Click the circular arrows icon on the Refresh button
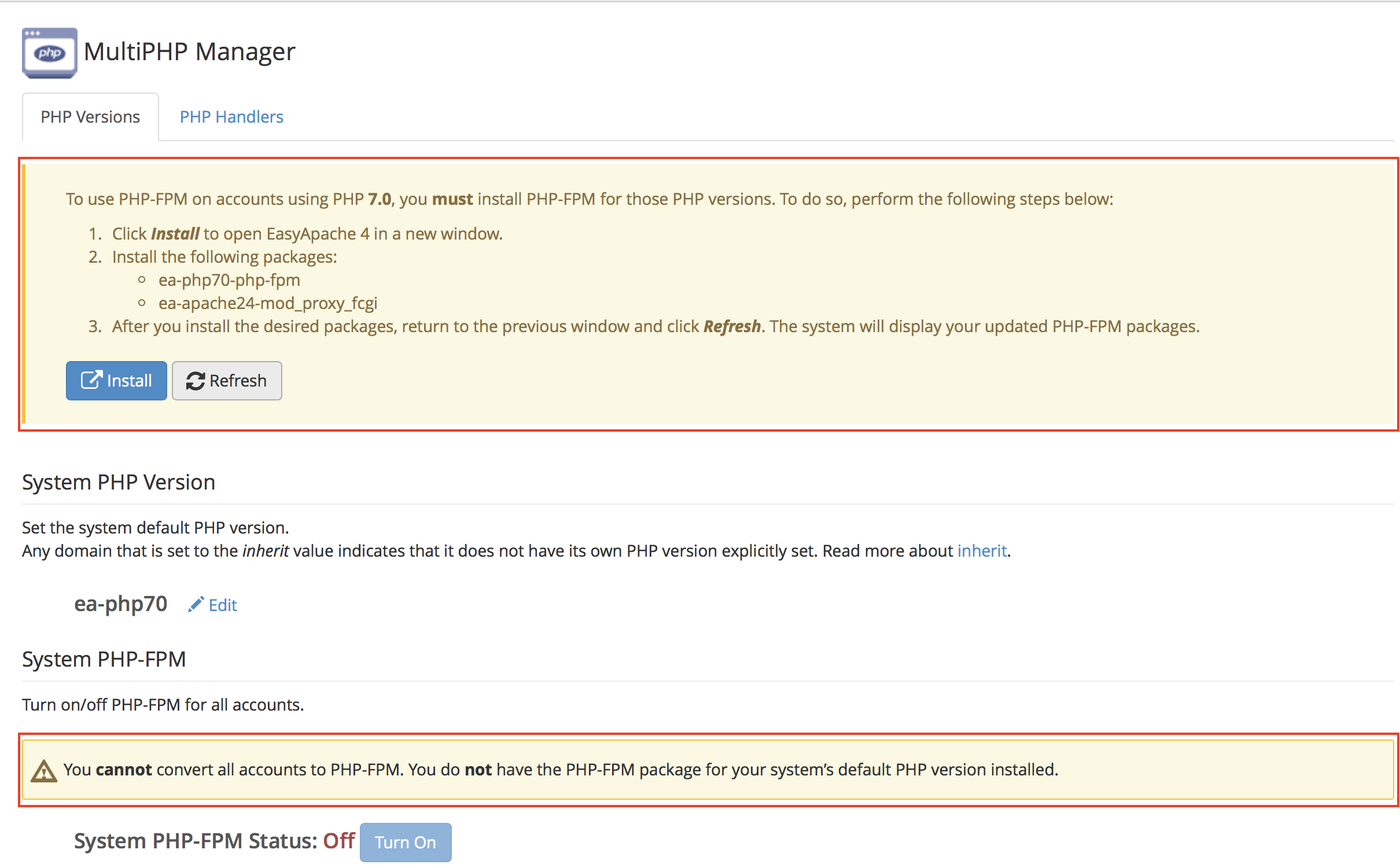Image resolution: width=1400 pixels, height=868 pixels. tap(195, 381)
